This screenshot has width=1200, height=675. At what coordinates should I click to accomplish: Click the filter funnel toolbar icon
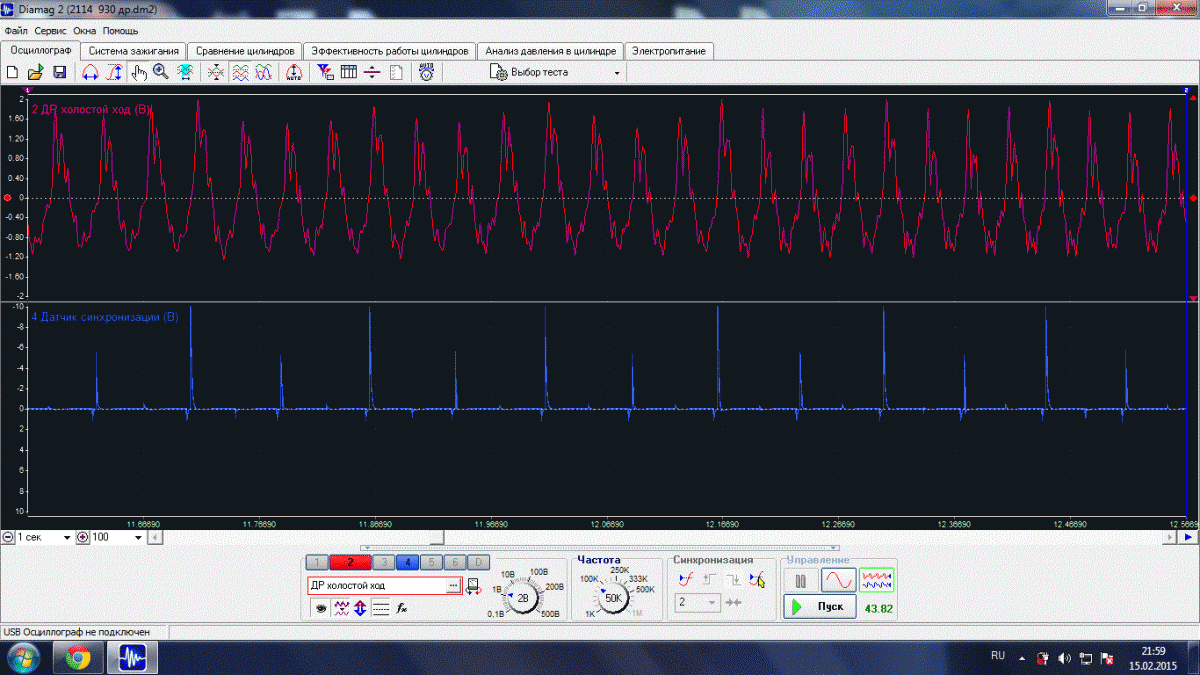(325, 72)
